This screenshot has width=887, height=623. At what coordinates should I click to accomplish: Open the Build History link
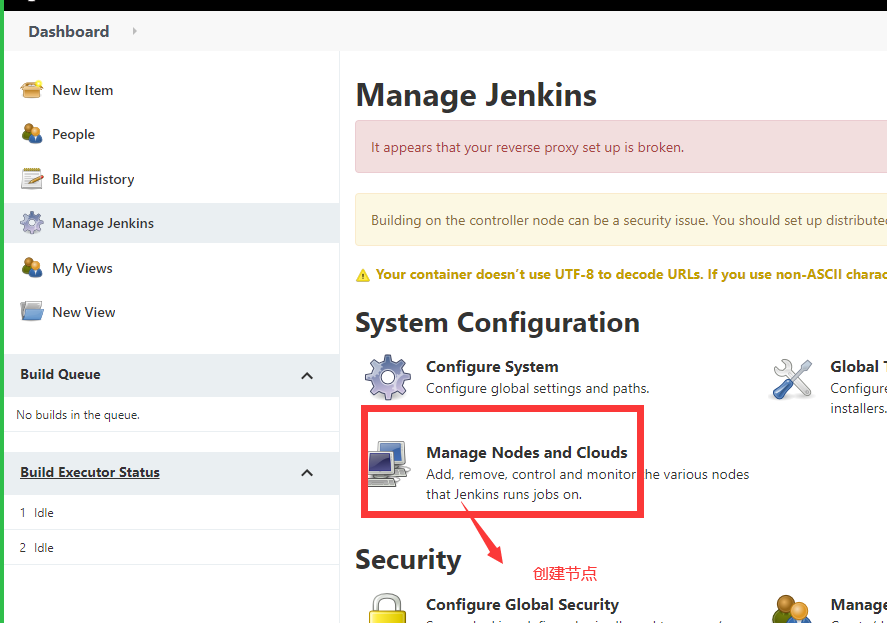[x=93, y=179]
